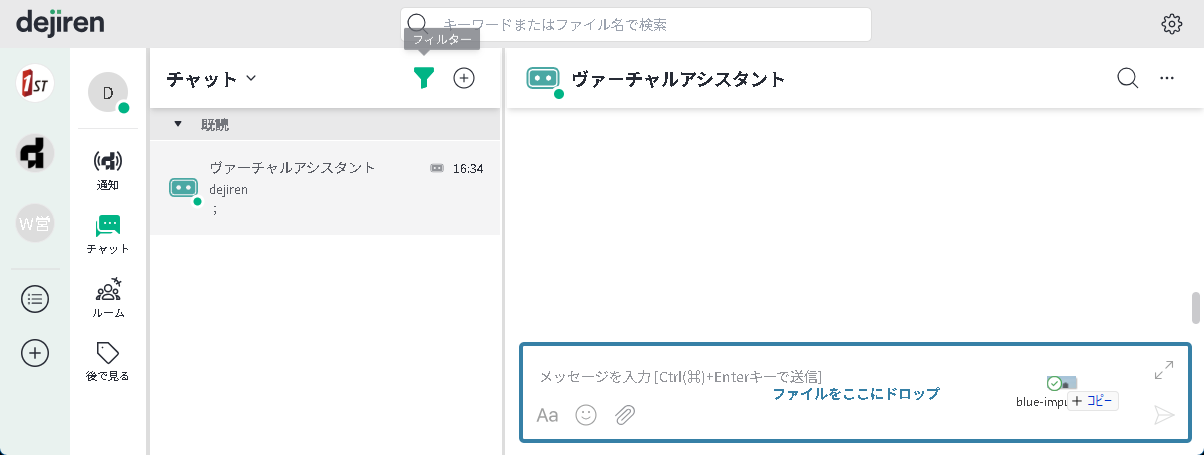This screenshot has width=1204, height=455.
Task: Click the keyword search box
Action: (636, 24)
